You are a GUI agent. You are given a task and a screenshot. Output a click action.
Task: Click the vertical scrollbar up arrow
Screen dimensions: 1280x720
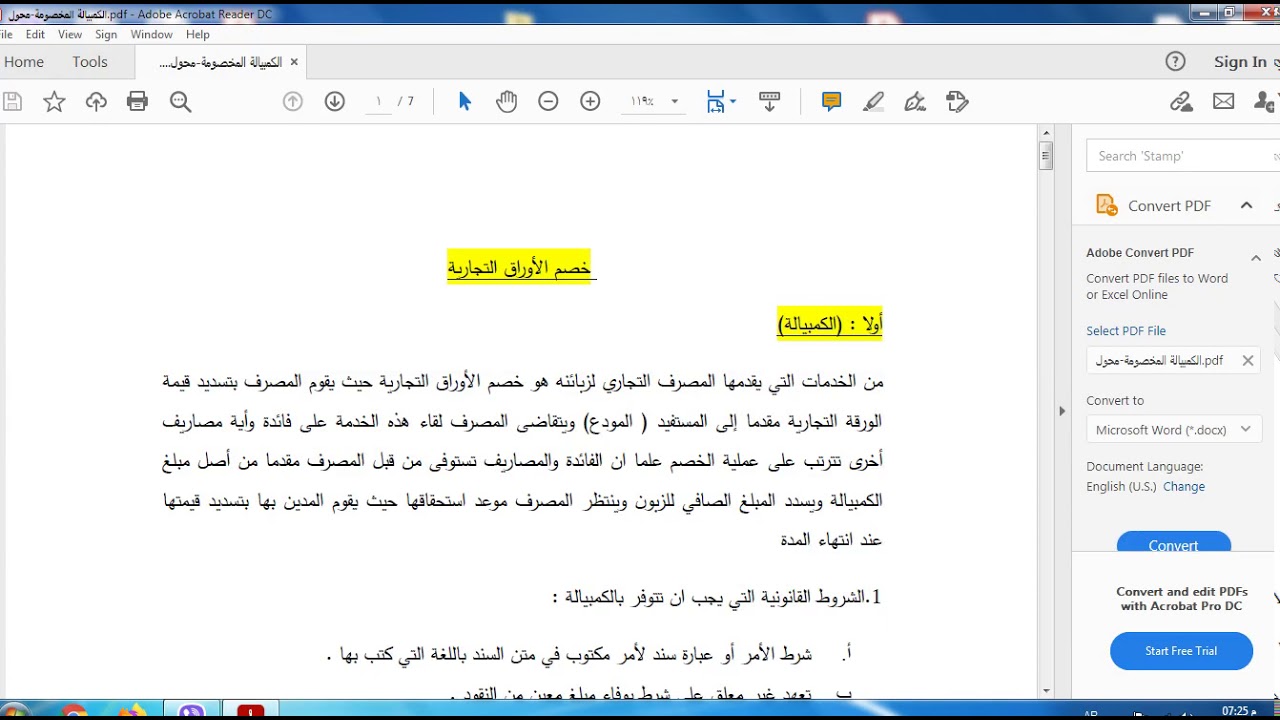(1046, 133)
